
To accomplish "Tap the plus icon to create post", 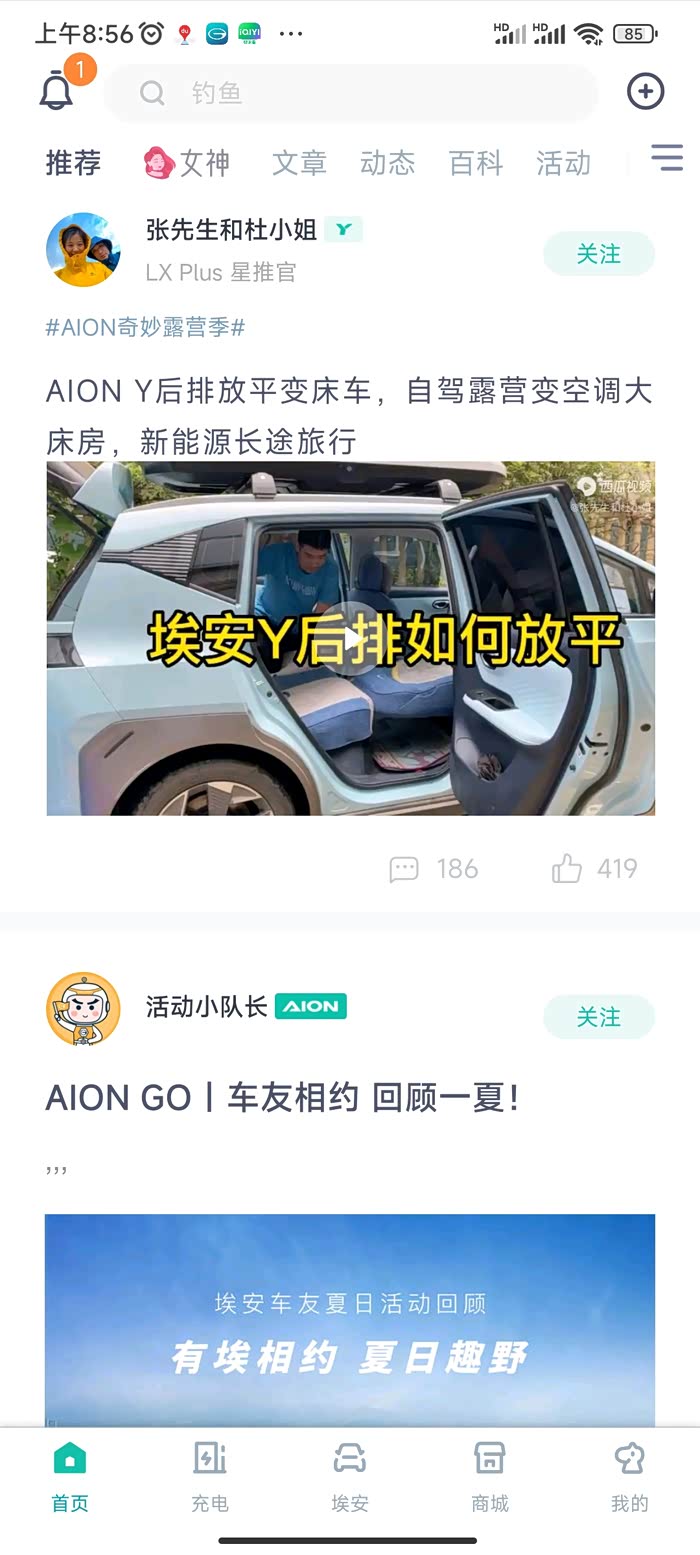I will [645, 92].
